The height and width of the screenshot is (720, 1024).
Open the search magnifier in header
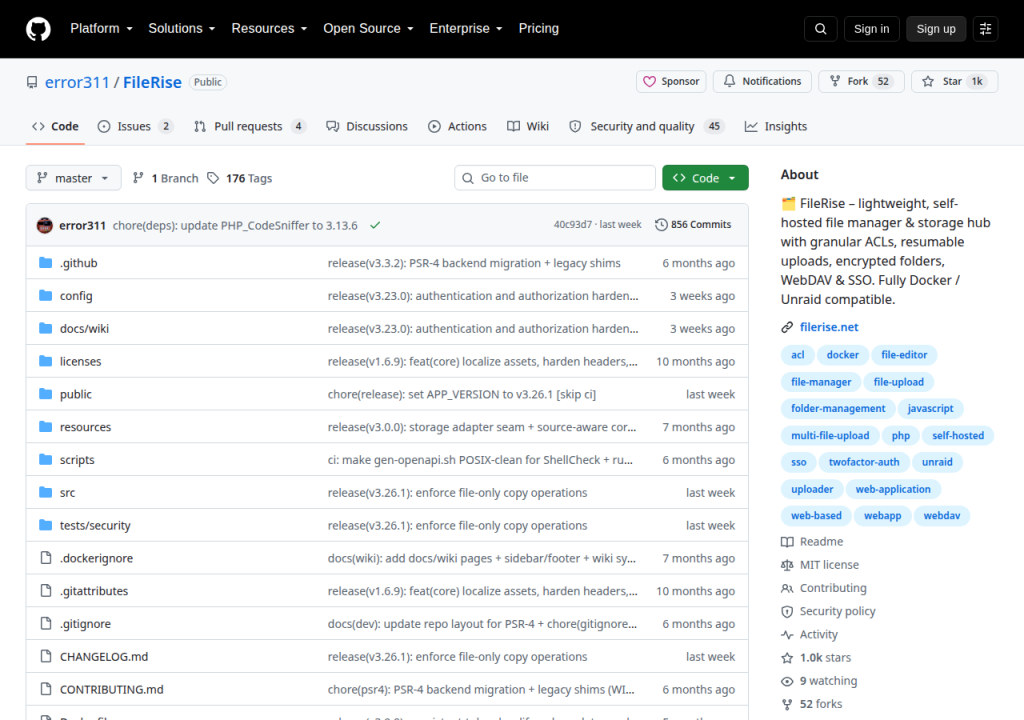tap(820, 29)
